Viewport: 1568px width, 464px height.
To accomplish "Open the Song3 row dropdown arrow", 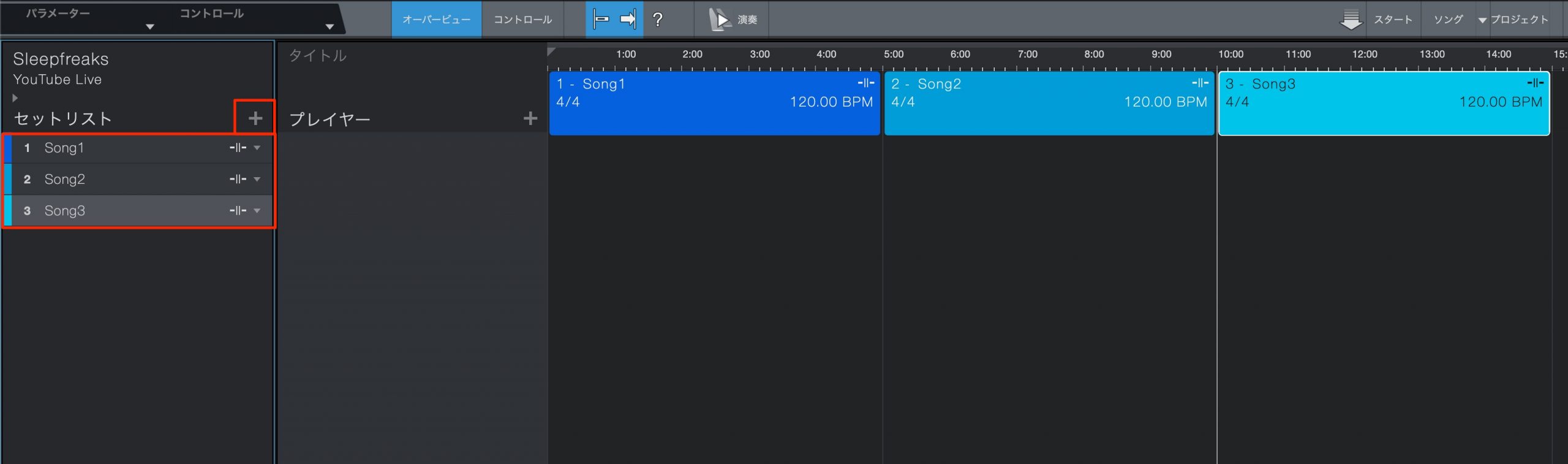I will pos(257,211).
